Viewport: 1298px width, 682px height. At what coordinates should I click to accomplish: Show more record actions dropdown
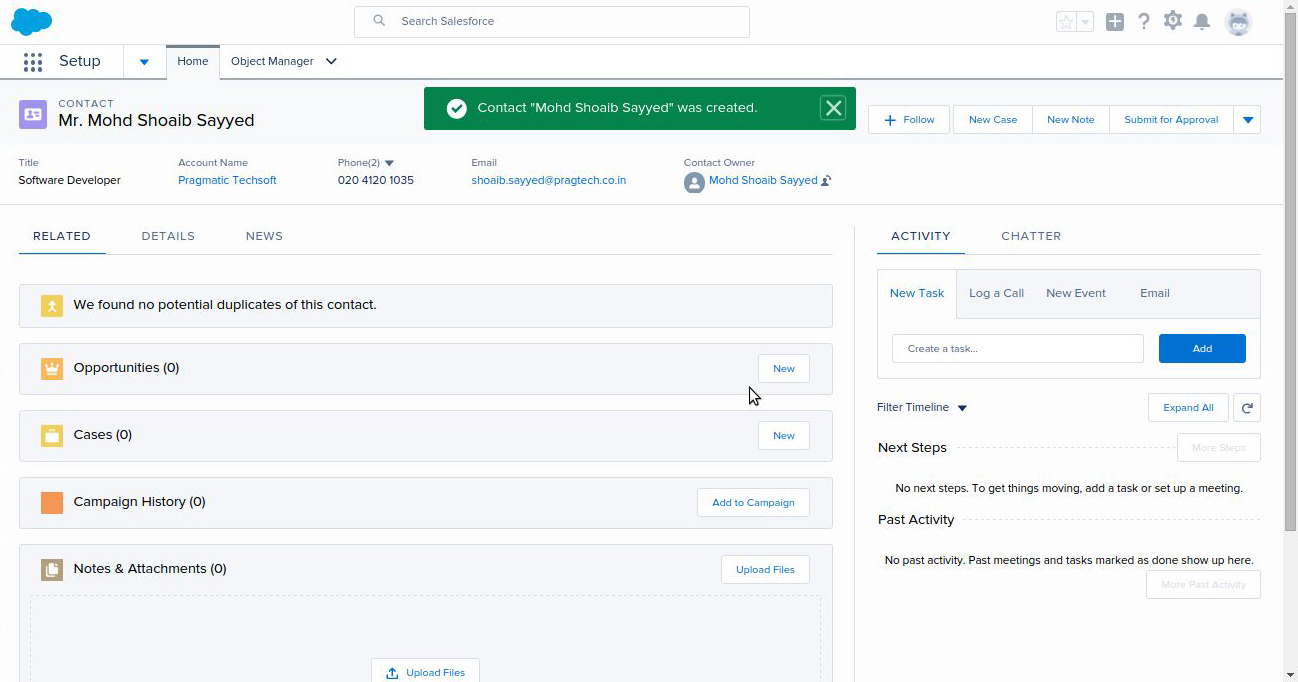tap(1247, 120)
